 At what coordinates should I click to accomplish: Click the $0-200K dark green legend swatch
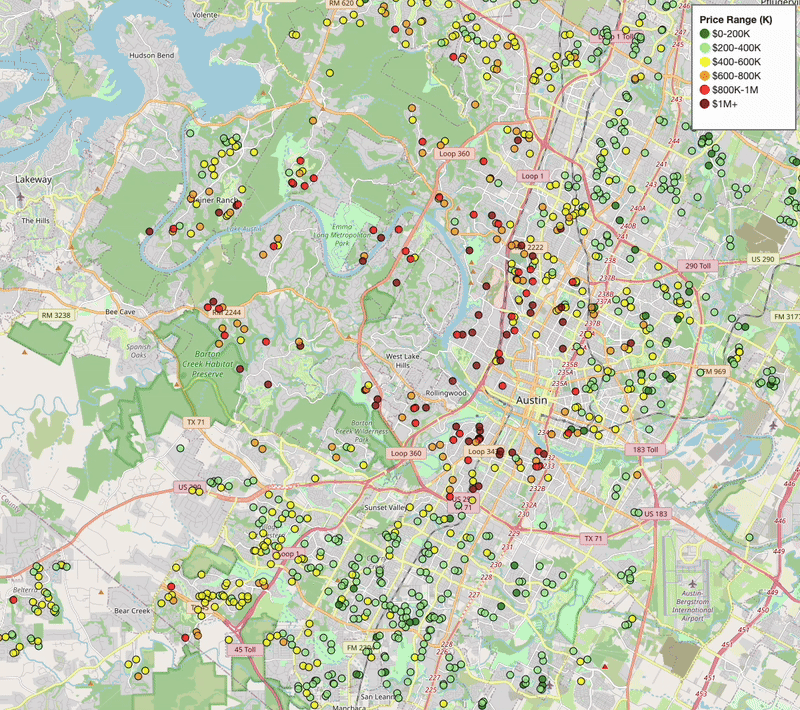(x=705, y=34)
